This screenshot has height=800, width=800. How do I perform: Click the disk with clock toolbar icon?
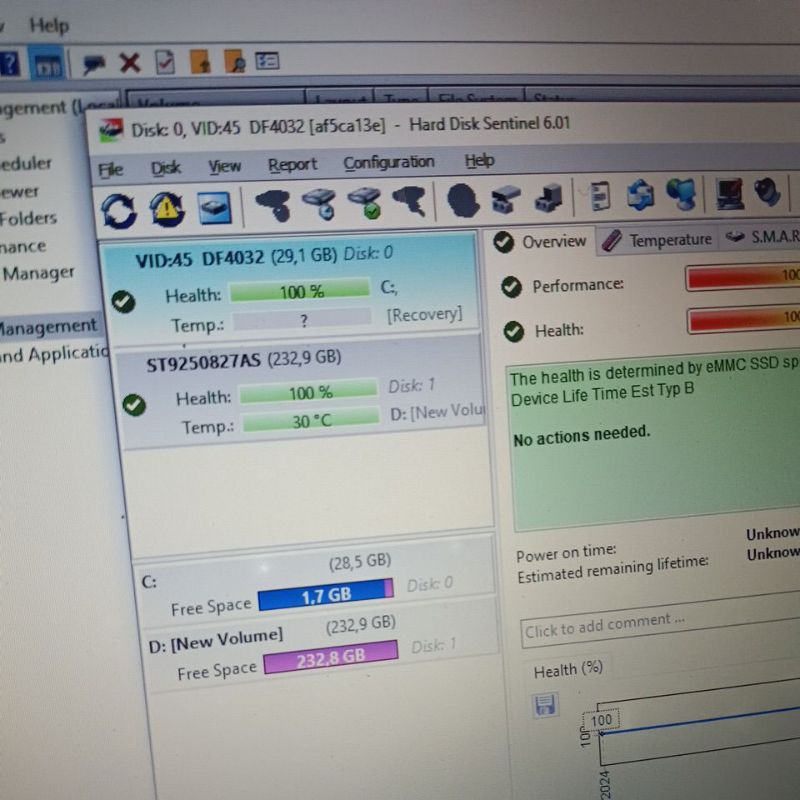coord(319,204)
